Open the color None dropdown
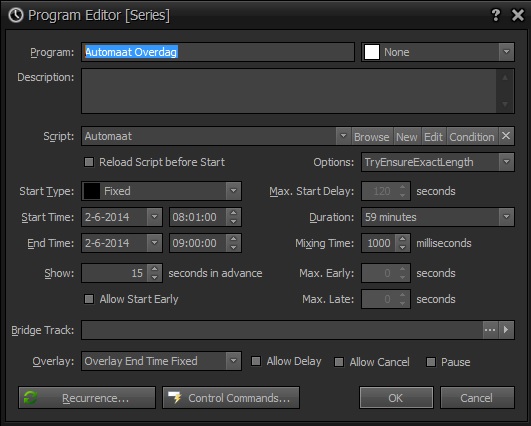531x426 pixels. 506,52
